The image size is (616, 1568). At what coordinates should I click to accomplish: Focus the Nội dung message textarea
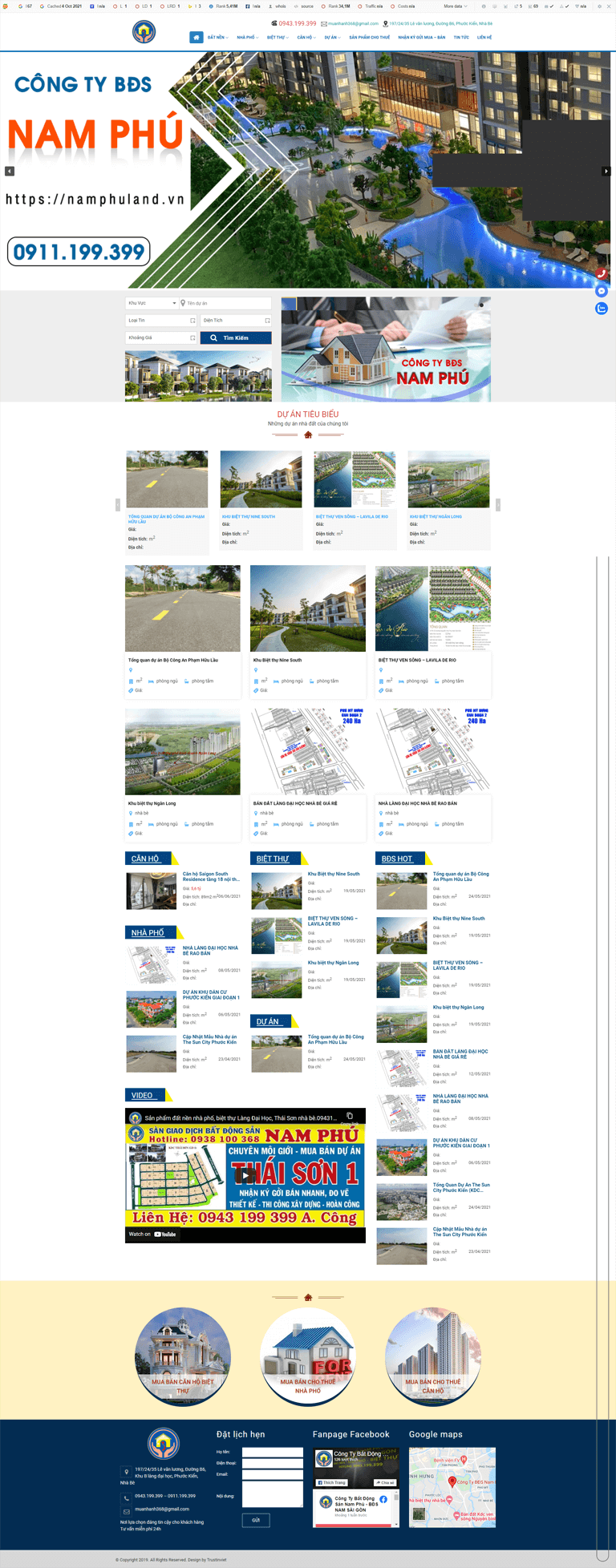pyautogui.click(x=273, y=1494)
